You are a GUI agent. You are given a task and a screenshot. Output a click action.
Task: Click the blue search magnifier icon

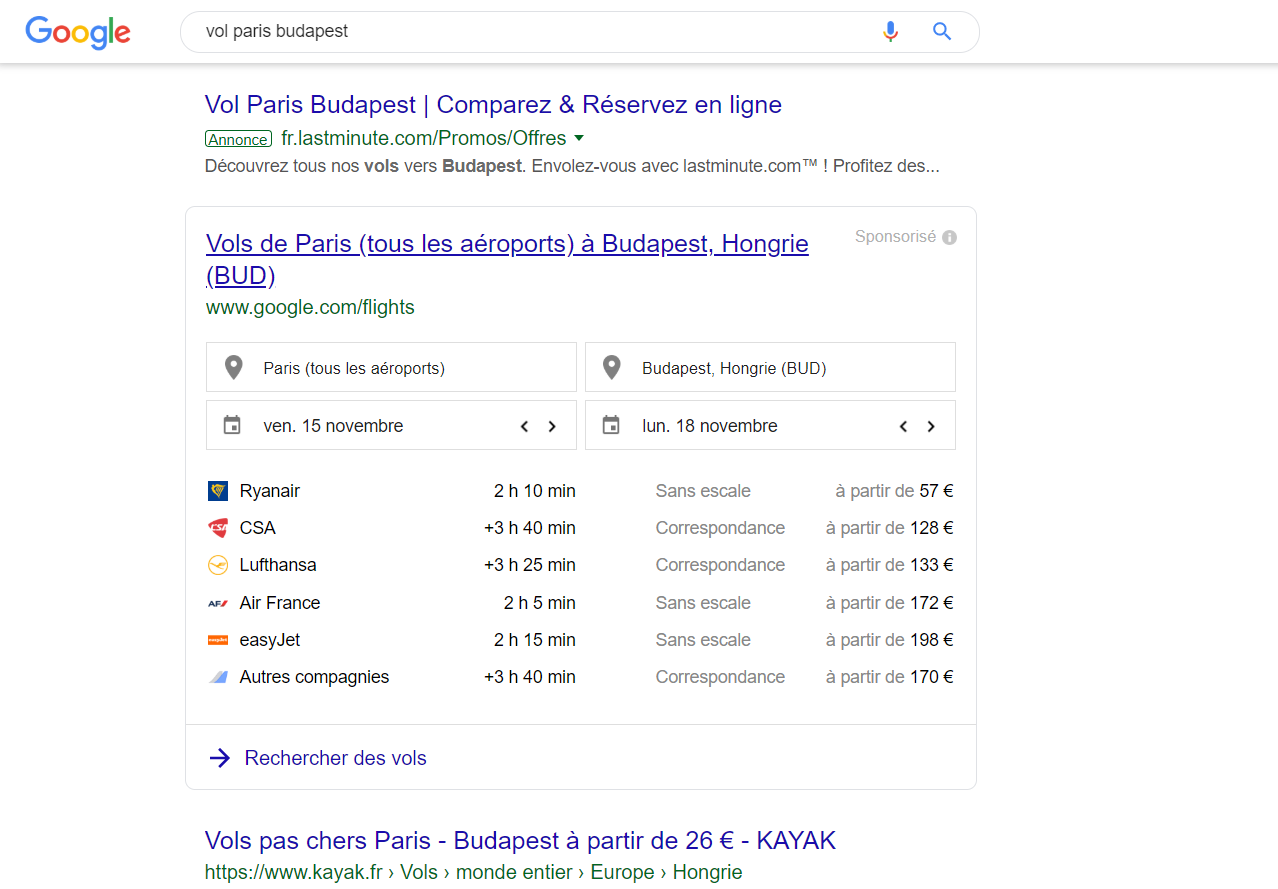[942, 31]
